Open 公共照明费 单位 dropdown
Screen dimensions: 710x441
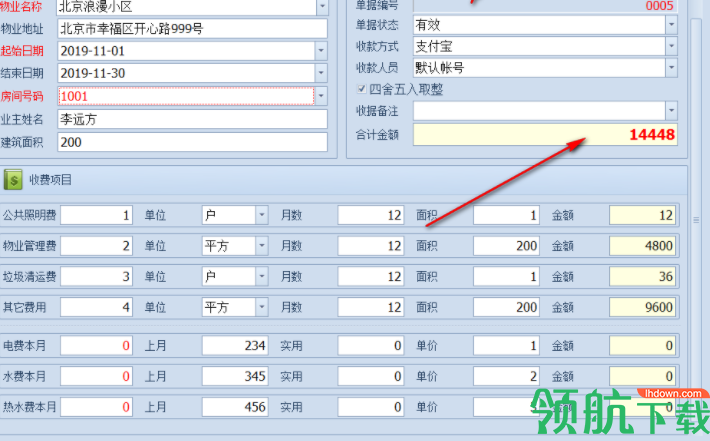(262, 215)
